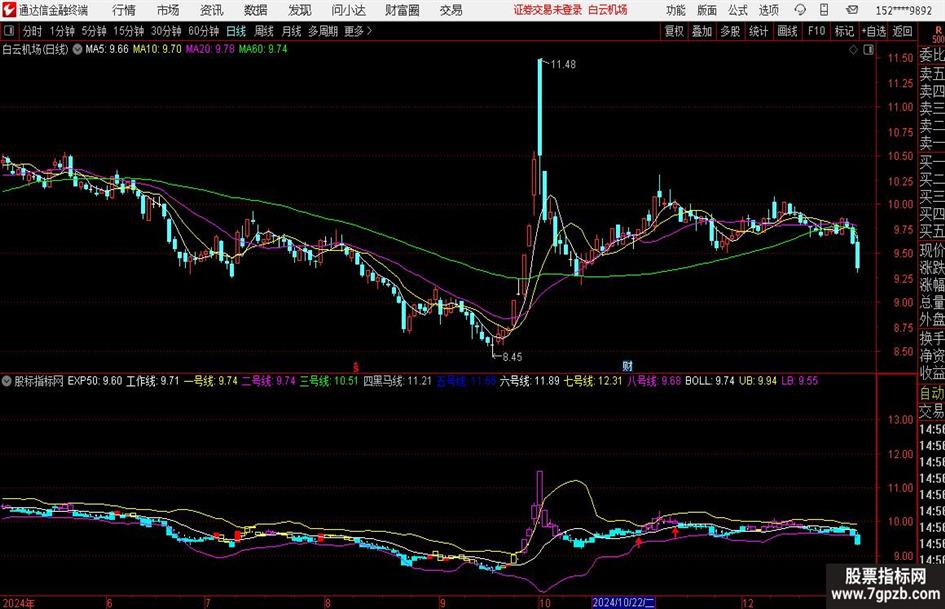This screenshot has width=945, height=609.
Task: Click the MA10: 9.70 label
Action: (x=157, y=49)
